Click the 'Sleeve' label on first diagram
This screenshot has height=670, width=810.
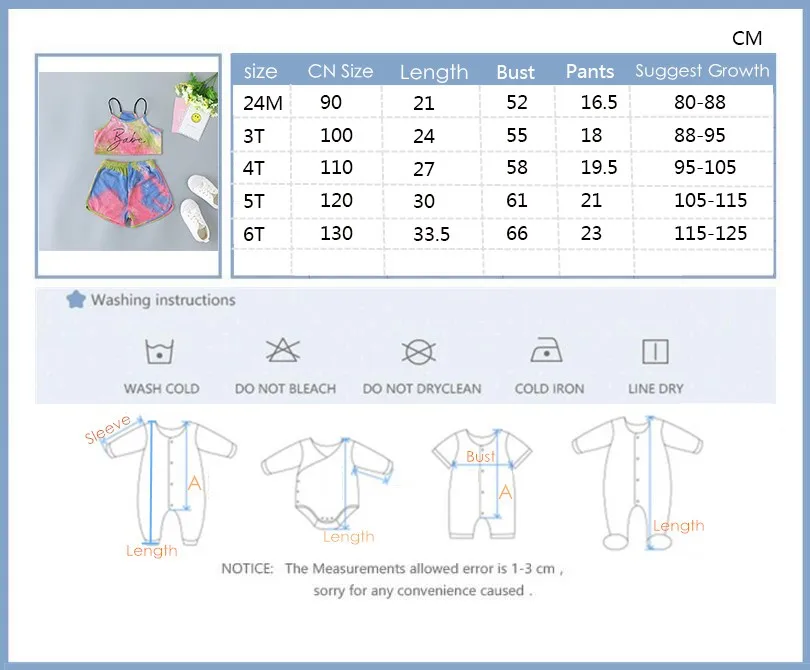[x=107, y=429]
